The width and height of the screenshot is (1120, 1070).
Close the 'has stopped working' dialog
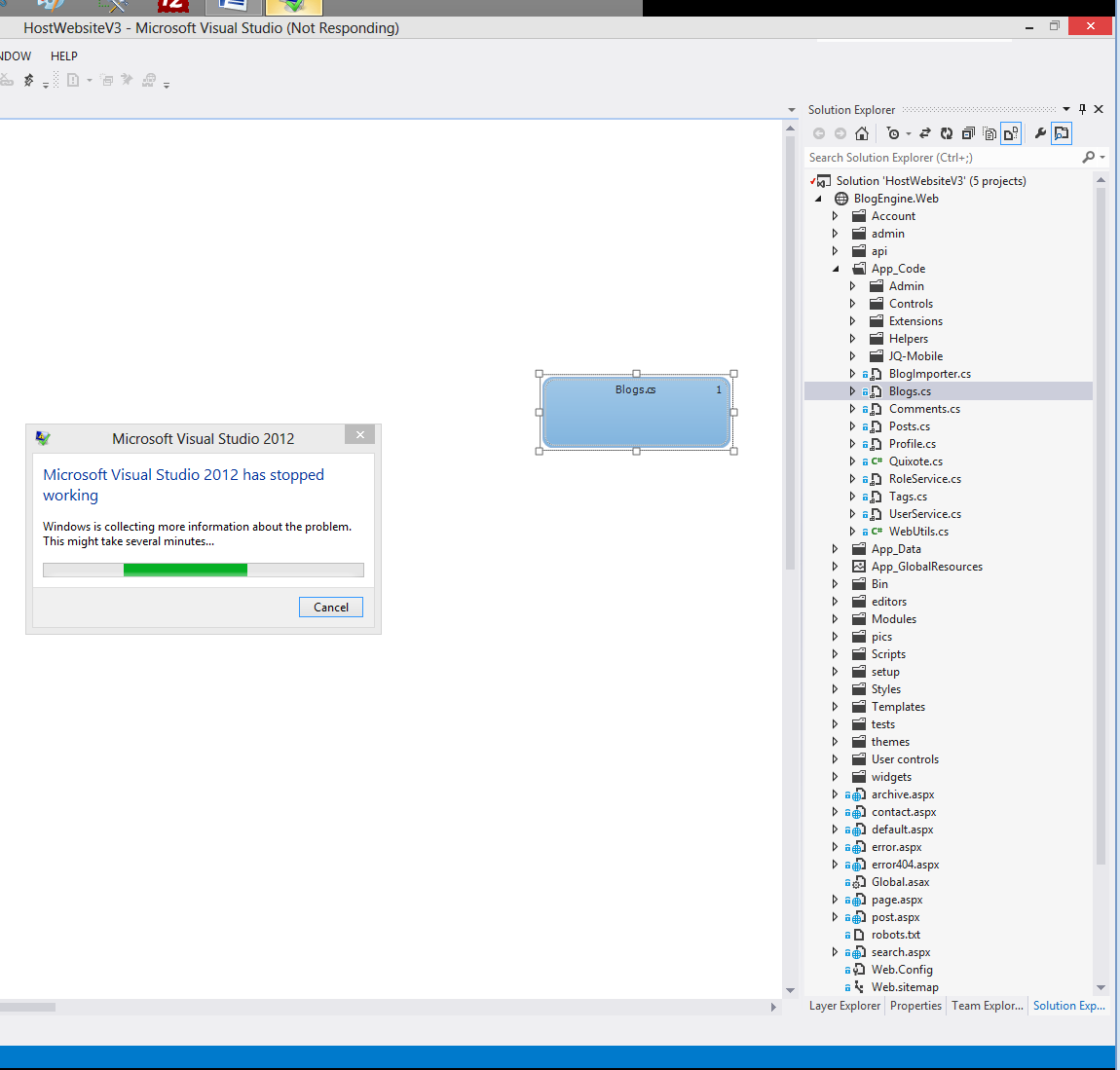360,434
